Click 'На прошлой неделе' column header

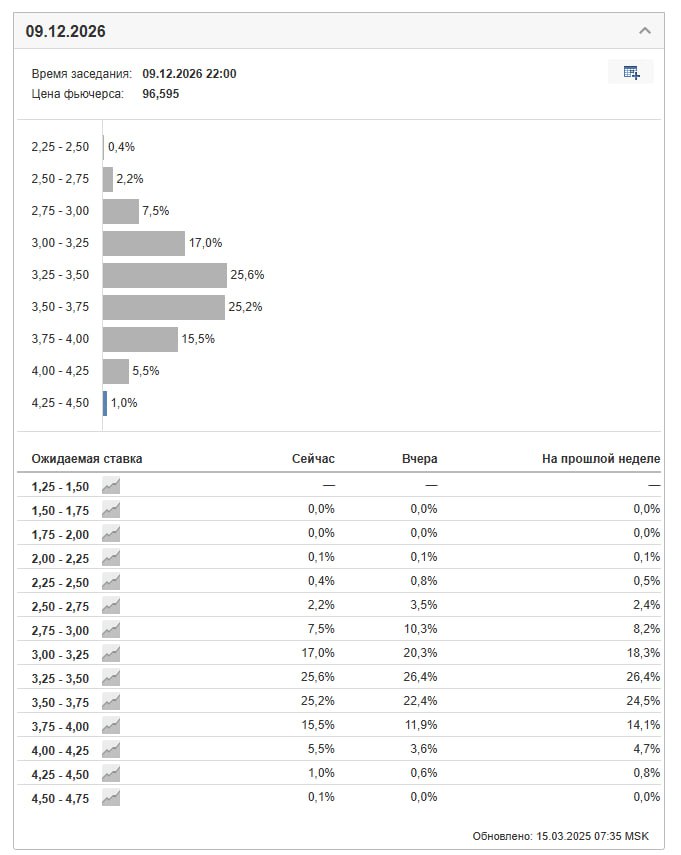point(601,459)
